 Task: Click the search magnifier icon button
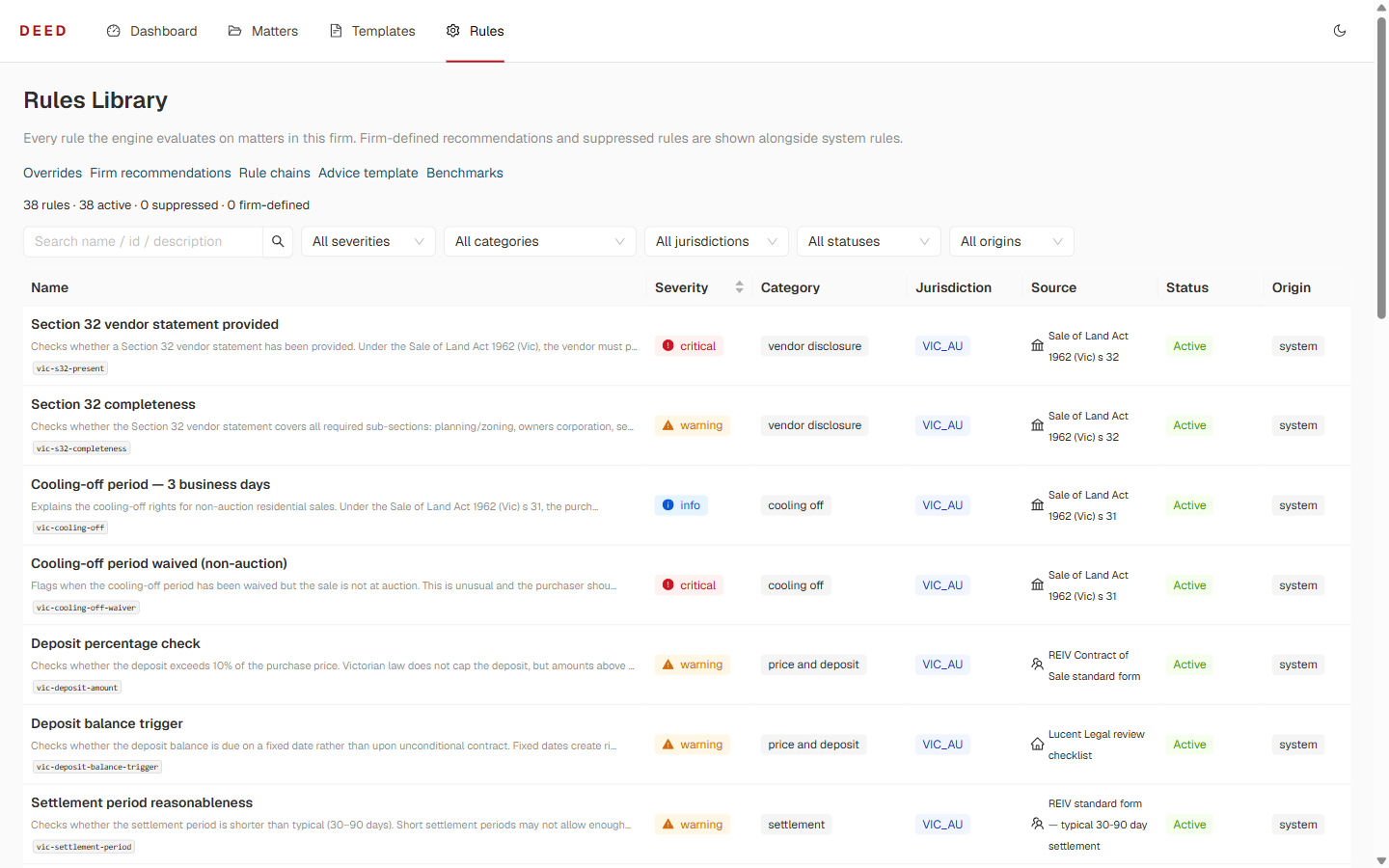[x=278, y=241]
